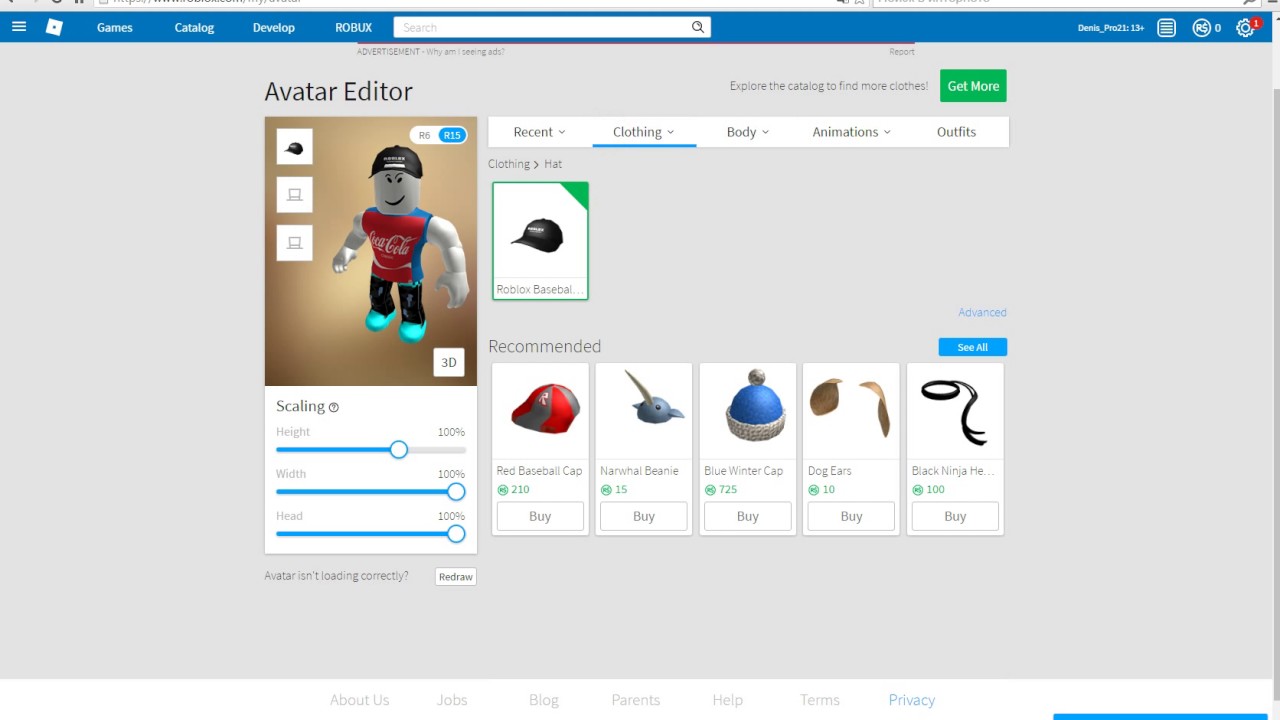This screenshot has width=1280, height=720.
Task: Switch avatar to R15 mode
Action: pyautogui.click(x=452, y=135)
